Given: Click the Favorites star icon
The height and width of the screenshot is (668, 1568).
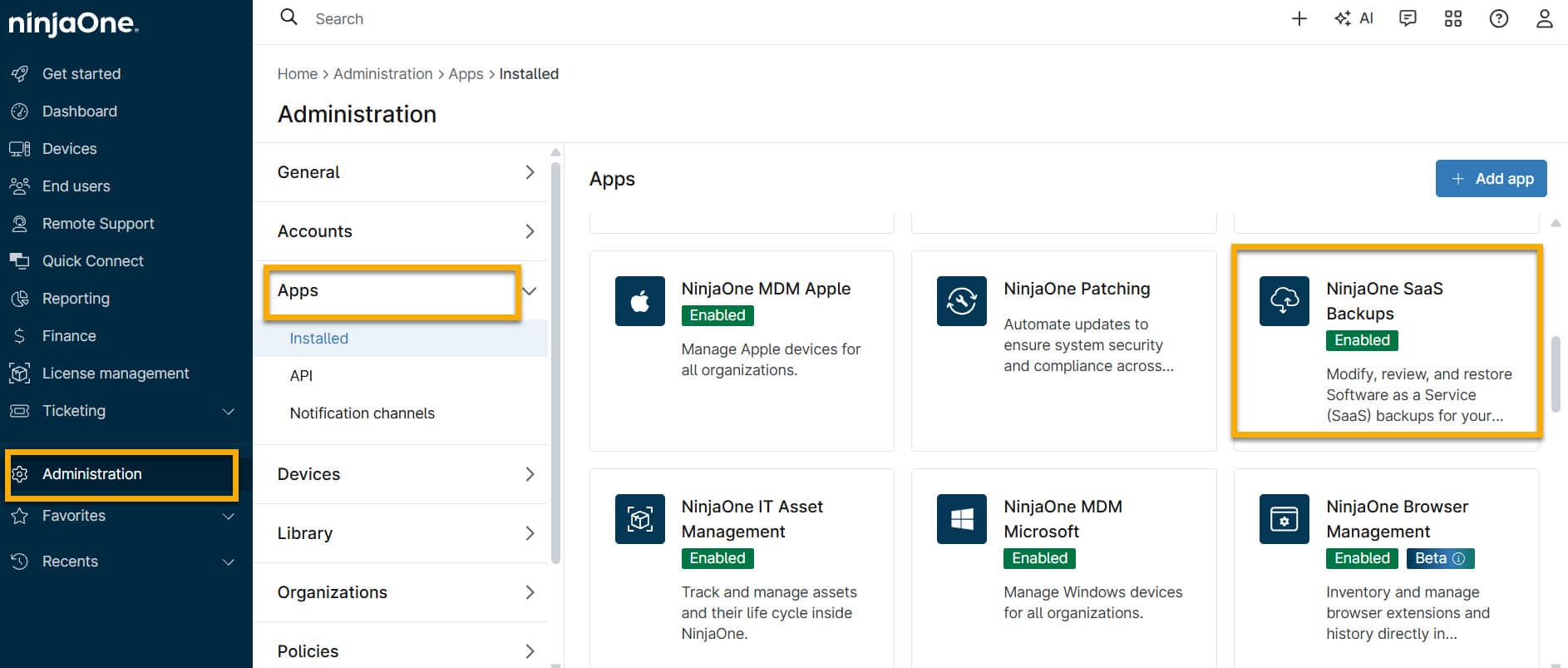Looking at the screenshot, I should coord(20,516).
